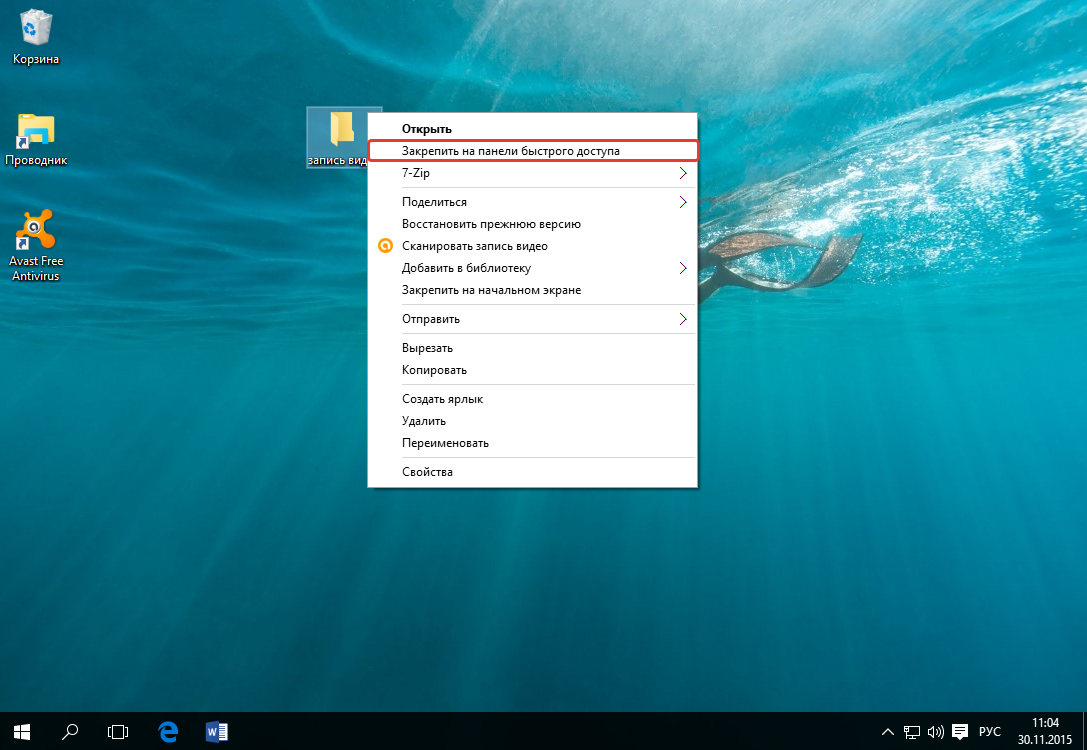Click Переименовать in the context menu
Image resolution: width=1087 pixels, height=750 pixels.
coord(445,443)
